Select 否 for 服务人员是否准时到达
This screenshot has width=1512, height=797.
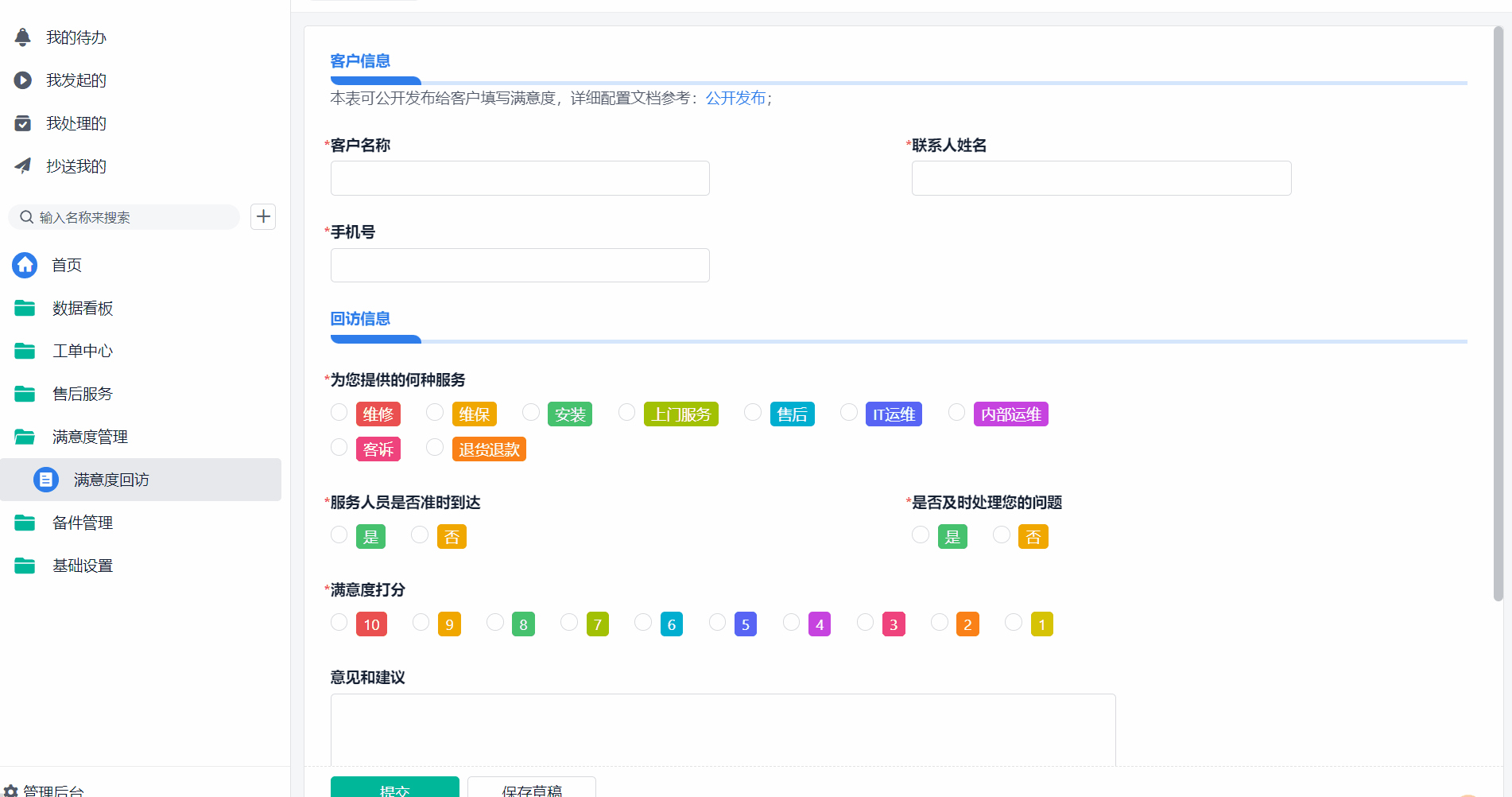(x=420, y=535)
